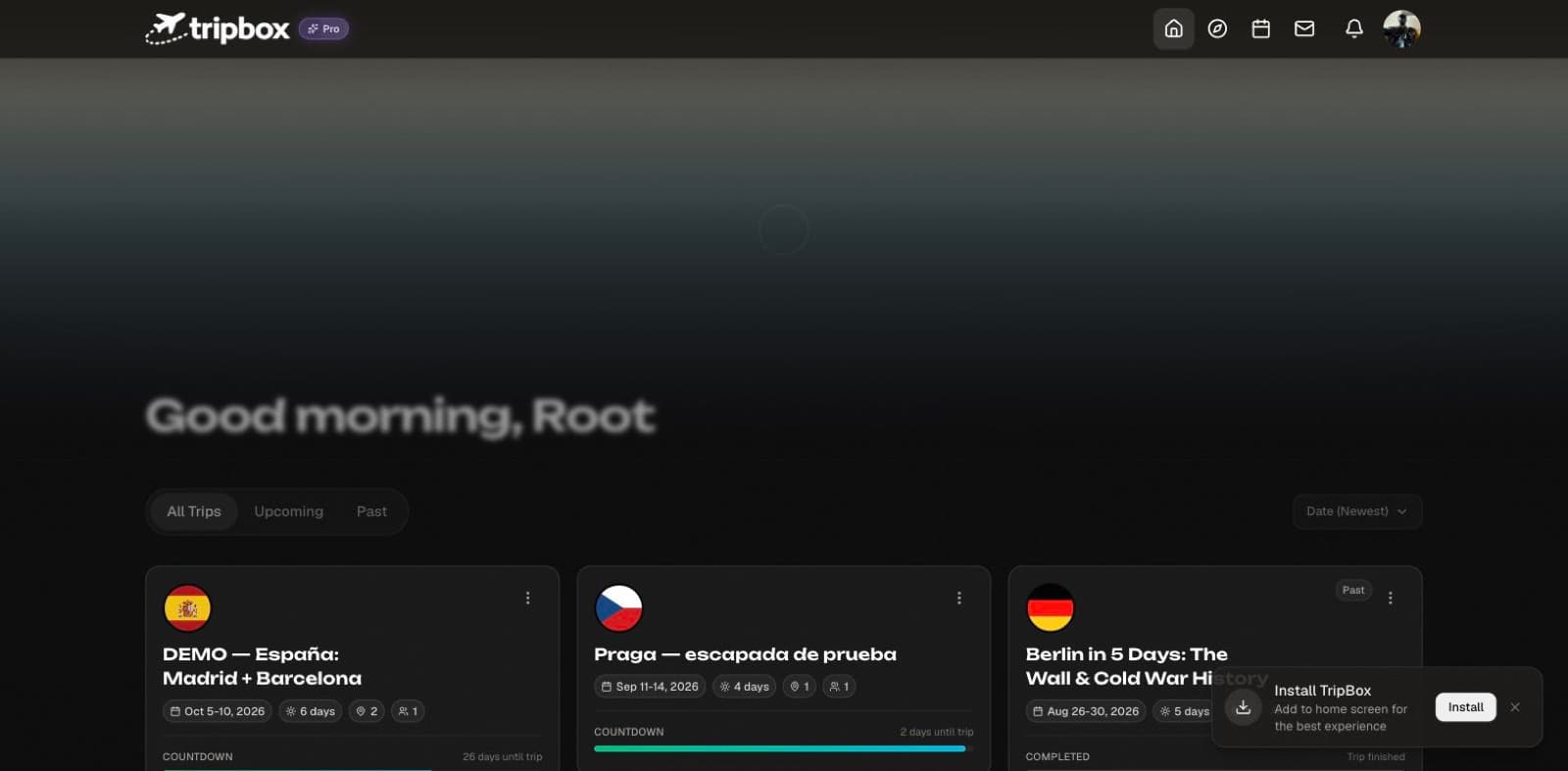The height and width of the screenshot is (771, 1568).
Task: Click the 2 days until trip text
Action: pos(937,732)
